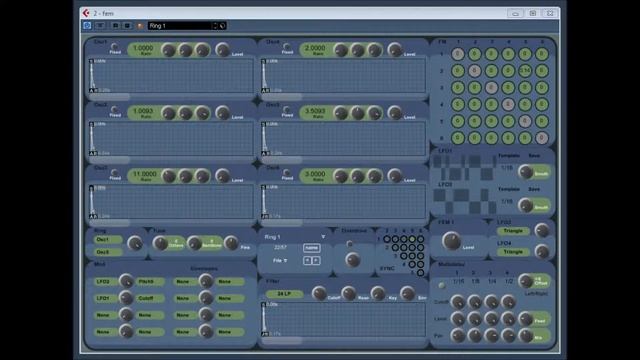Click the LFO1 Smooth knob
This screenshot has width=640, height=360.
point(526,172)
